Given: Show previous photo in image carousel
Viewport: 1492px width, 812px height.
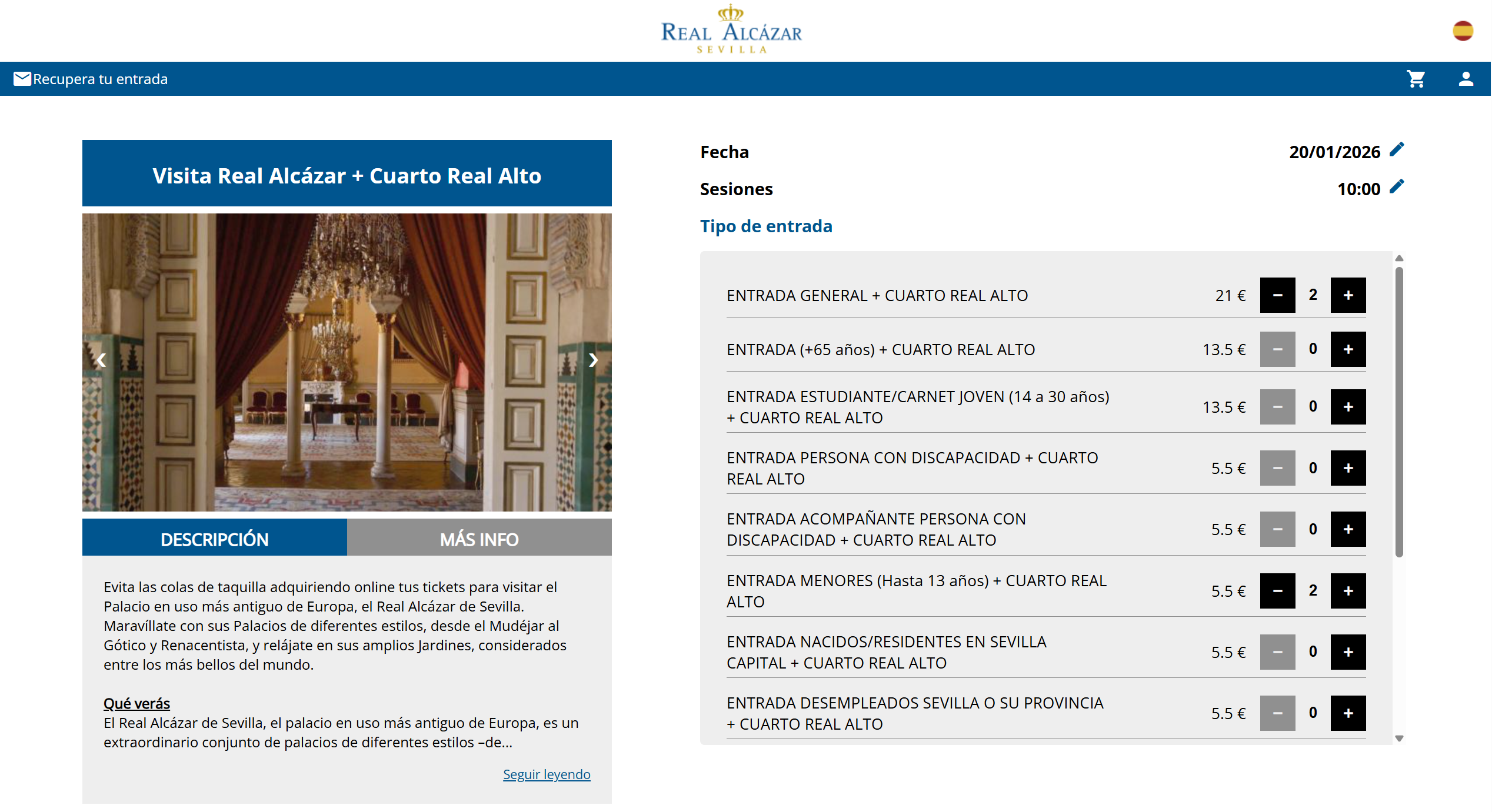Looking at the screenshot, I should [101, 360].
